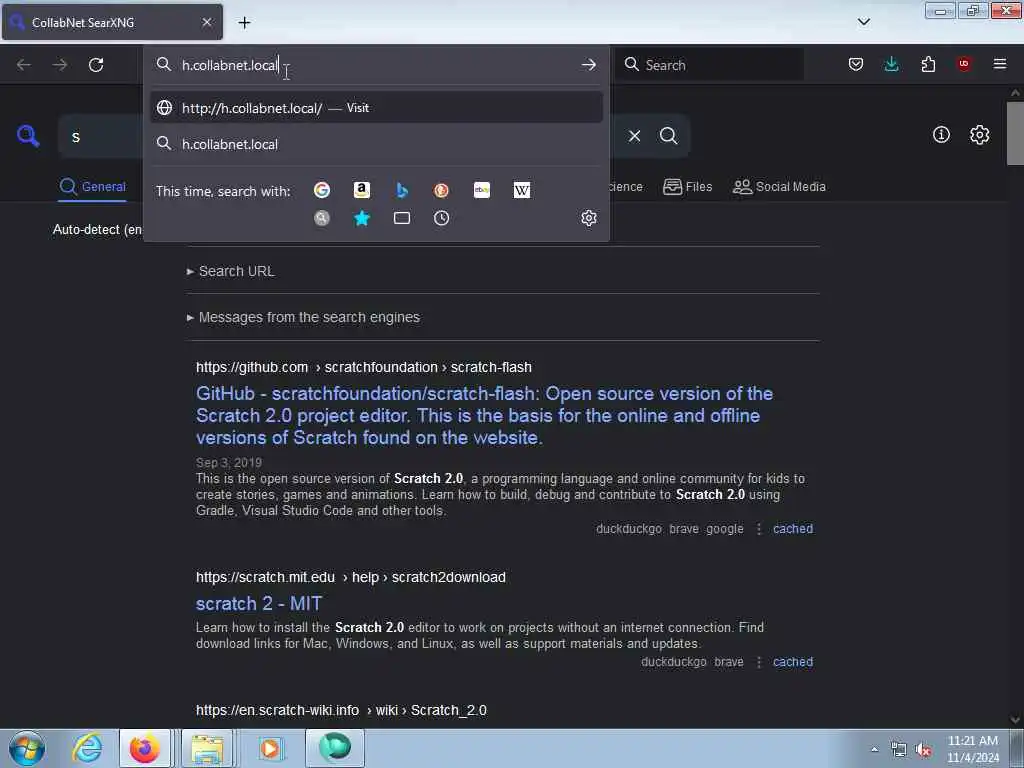1024x768 pixels.
Task: Expand the Search URL section
Action: [231, 271]
